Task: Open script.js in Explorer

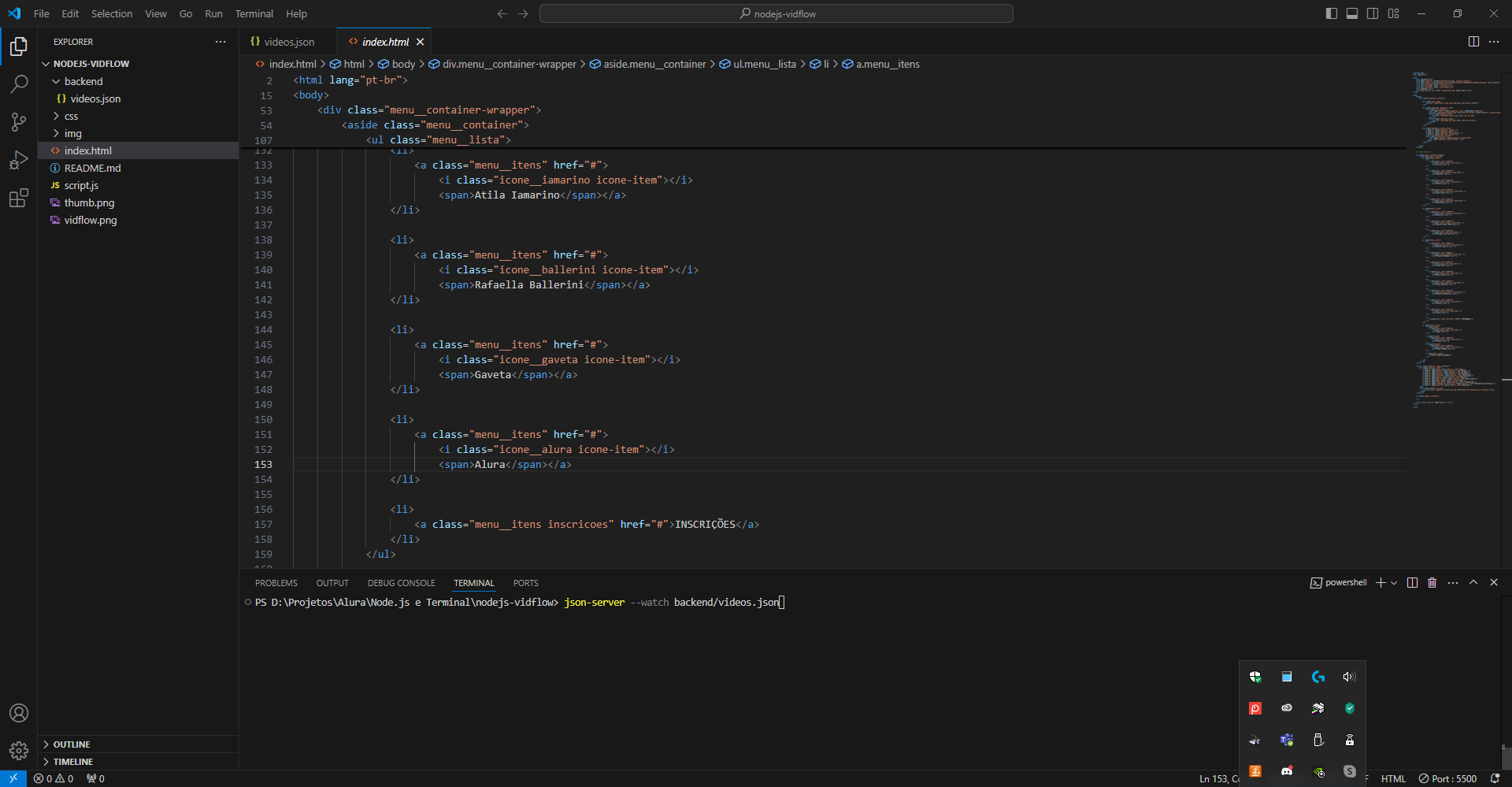Action: tap(139, 185)
